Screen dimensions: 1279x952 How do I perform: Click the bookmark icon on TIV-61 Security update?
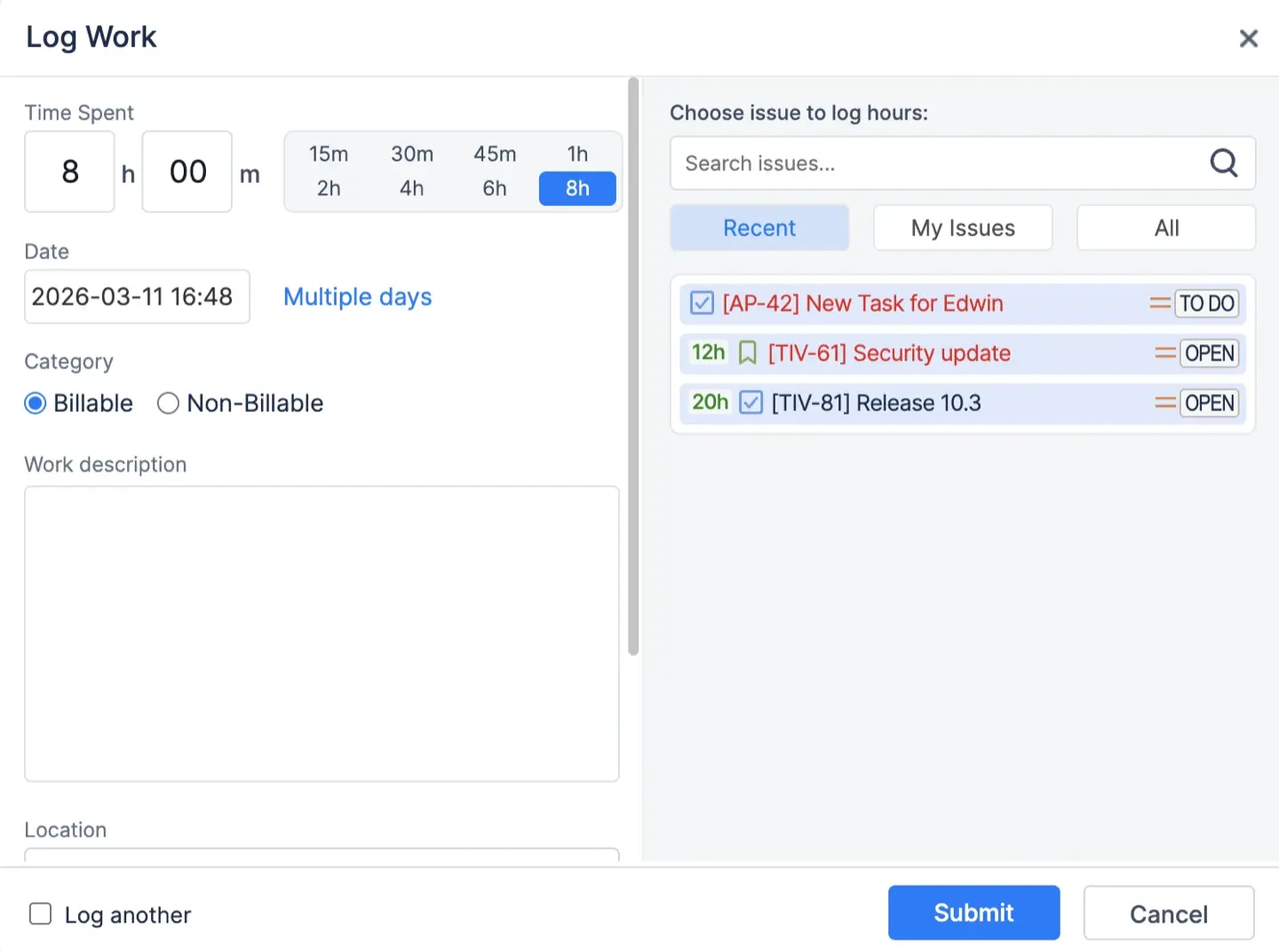[747, 353]
